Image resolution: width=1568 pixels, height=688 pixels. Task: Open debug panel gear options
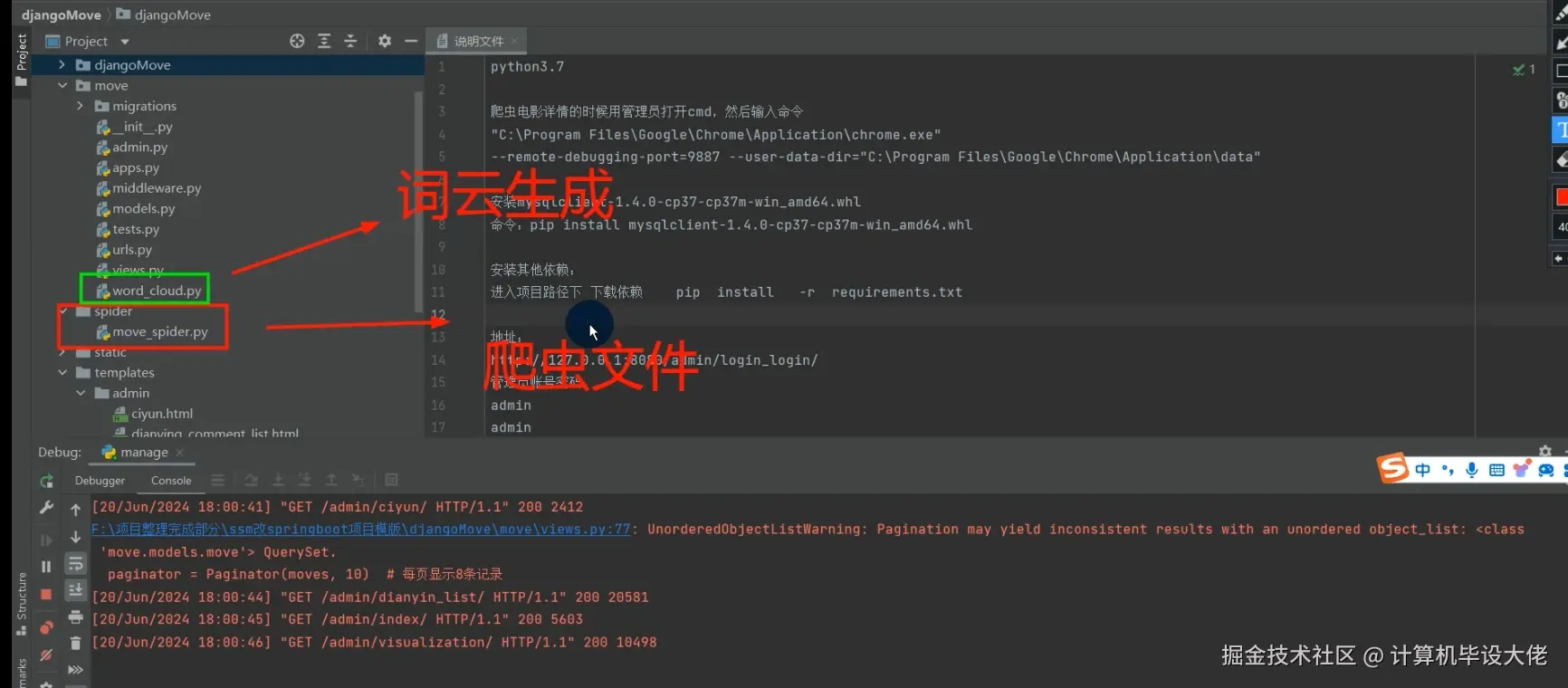(1545, 451)
